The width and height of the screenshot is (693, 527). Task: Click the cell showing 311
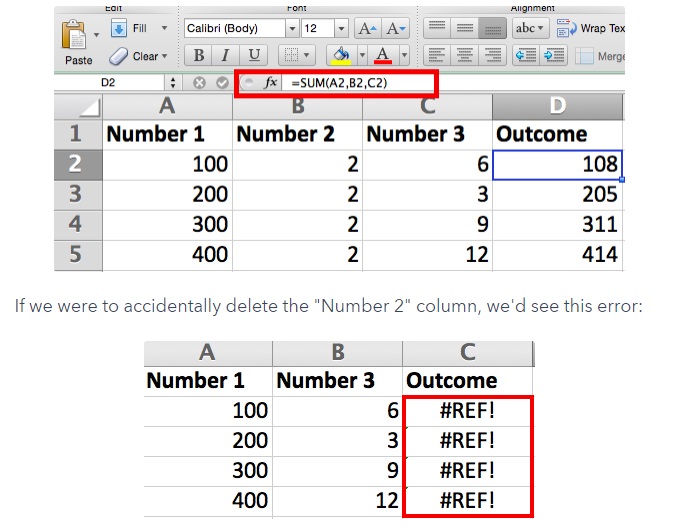coord(557,225)
